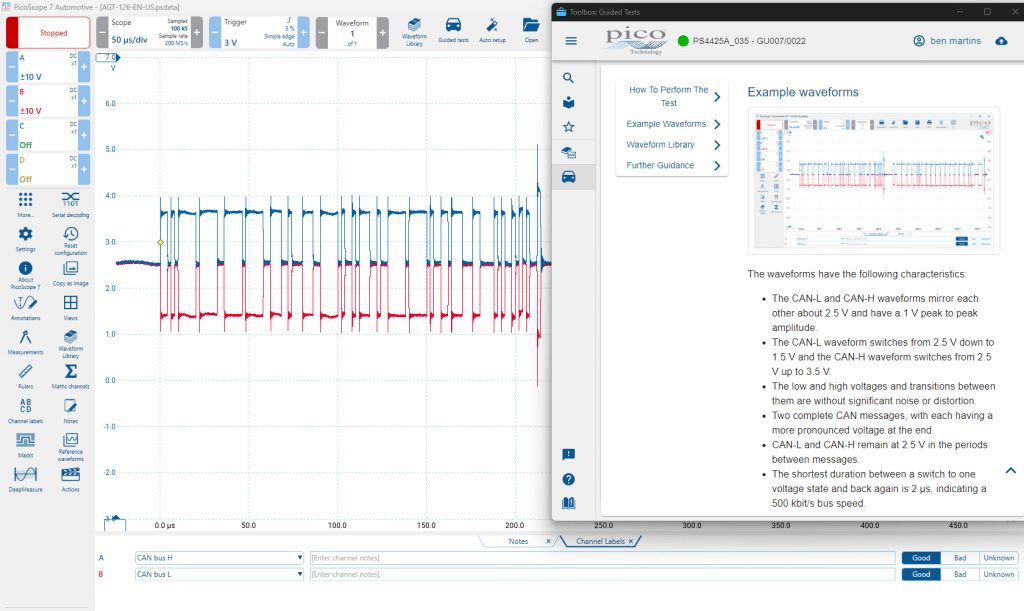Launch Auto setup from the toolbar
This screenshot has height=611, width=1024.
(492, 31)
